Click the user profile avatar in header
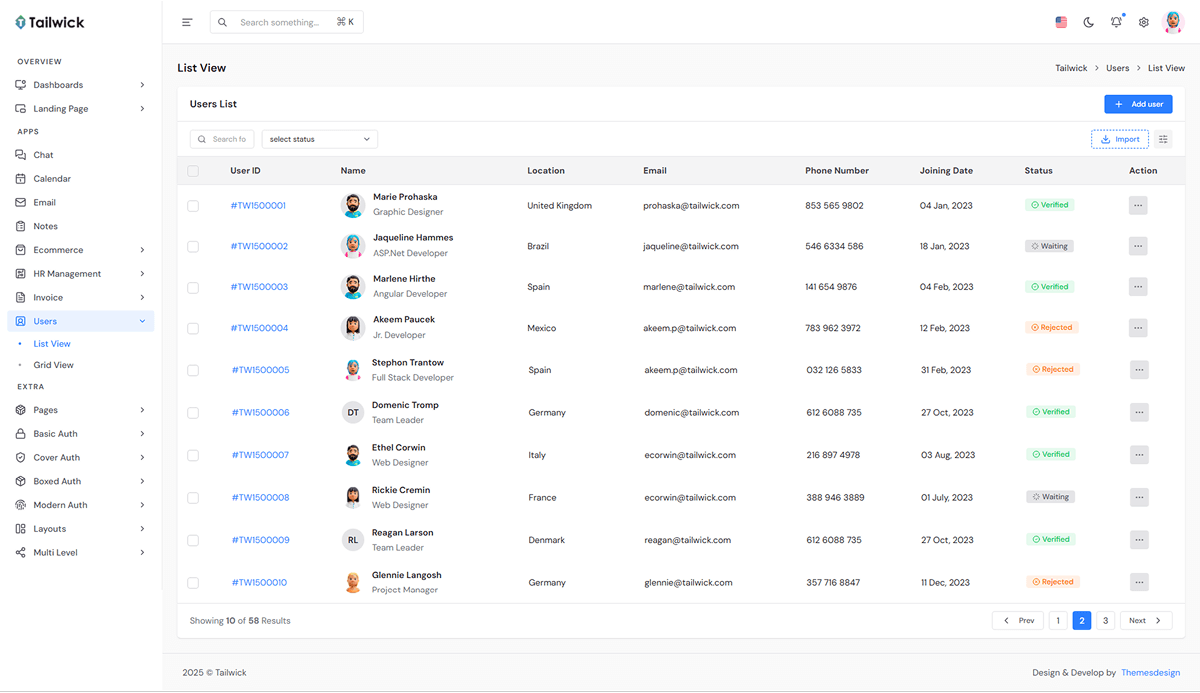The image size is (1200, 693). [1173, 22]
